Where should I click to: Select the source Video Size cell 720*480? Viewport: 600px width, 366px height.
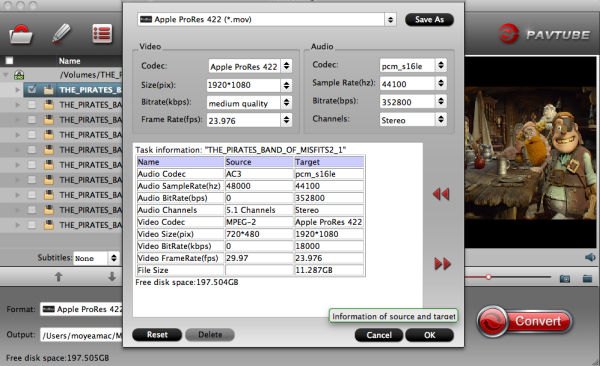tap(259, 234)
